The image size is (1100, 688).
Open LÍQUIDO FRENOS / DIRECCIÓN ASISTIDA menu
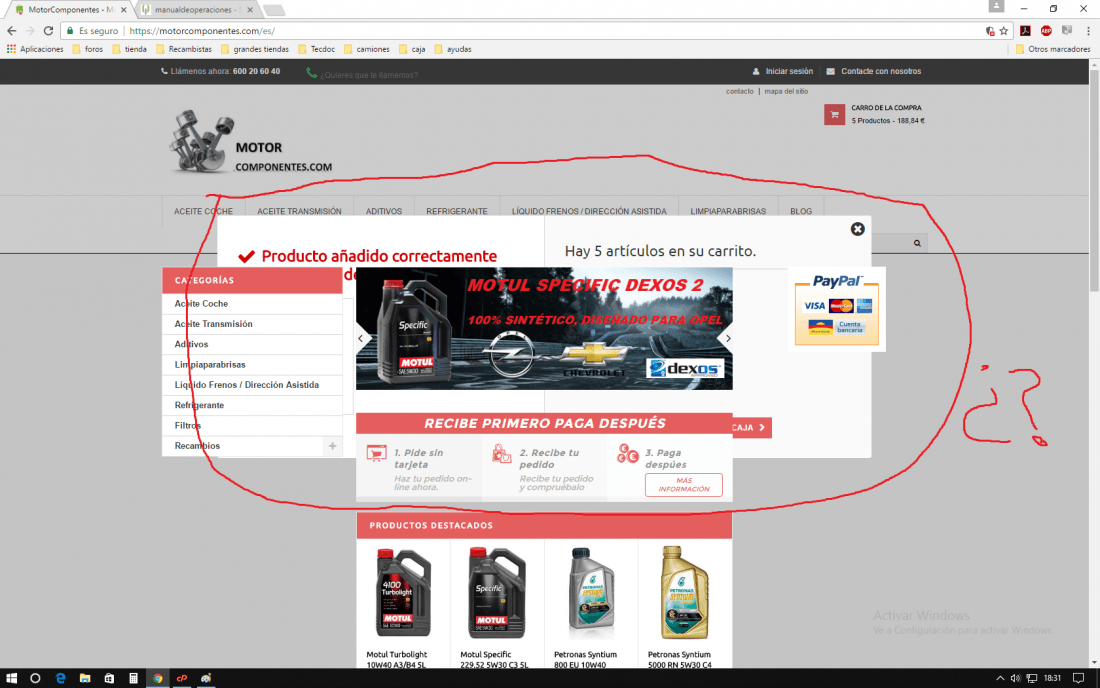[x=589, y=211]
